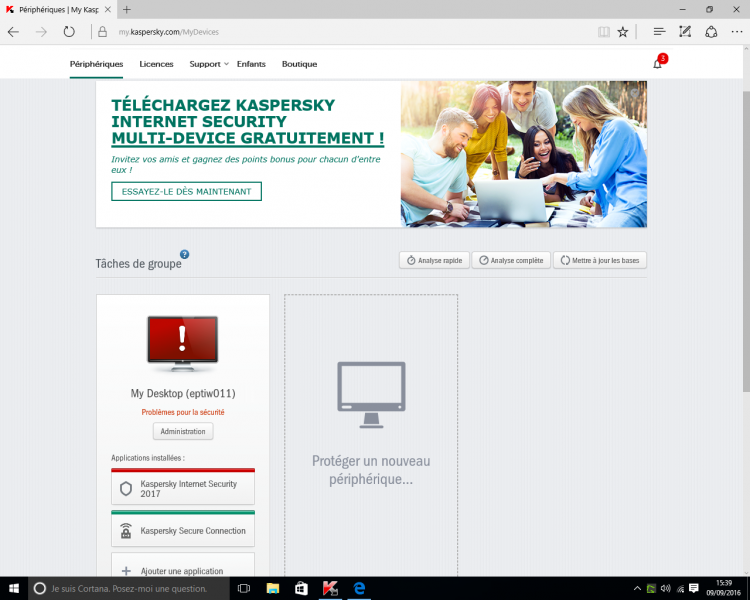Go back with the browser back arrow
750x600 pixels.
point(13,32)
